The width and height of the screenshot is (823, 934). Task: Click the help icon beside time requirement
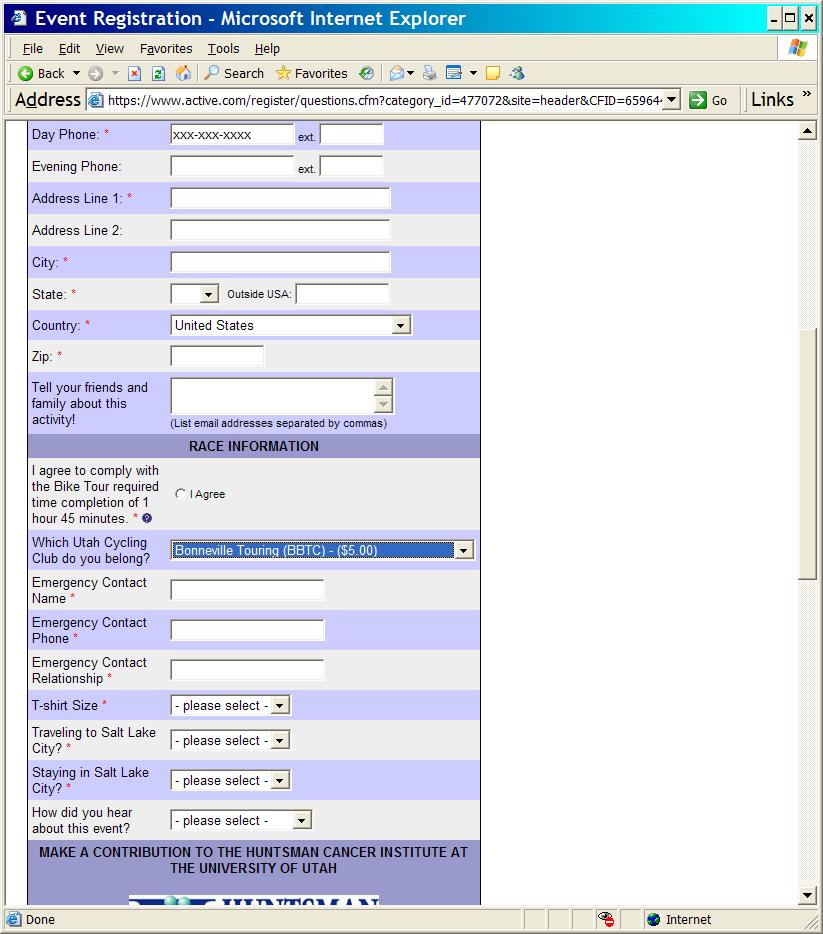click(x=147, y=519)
